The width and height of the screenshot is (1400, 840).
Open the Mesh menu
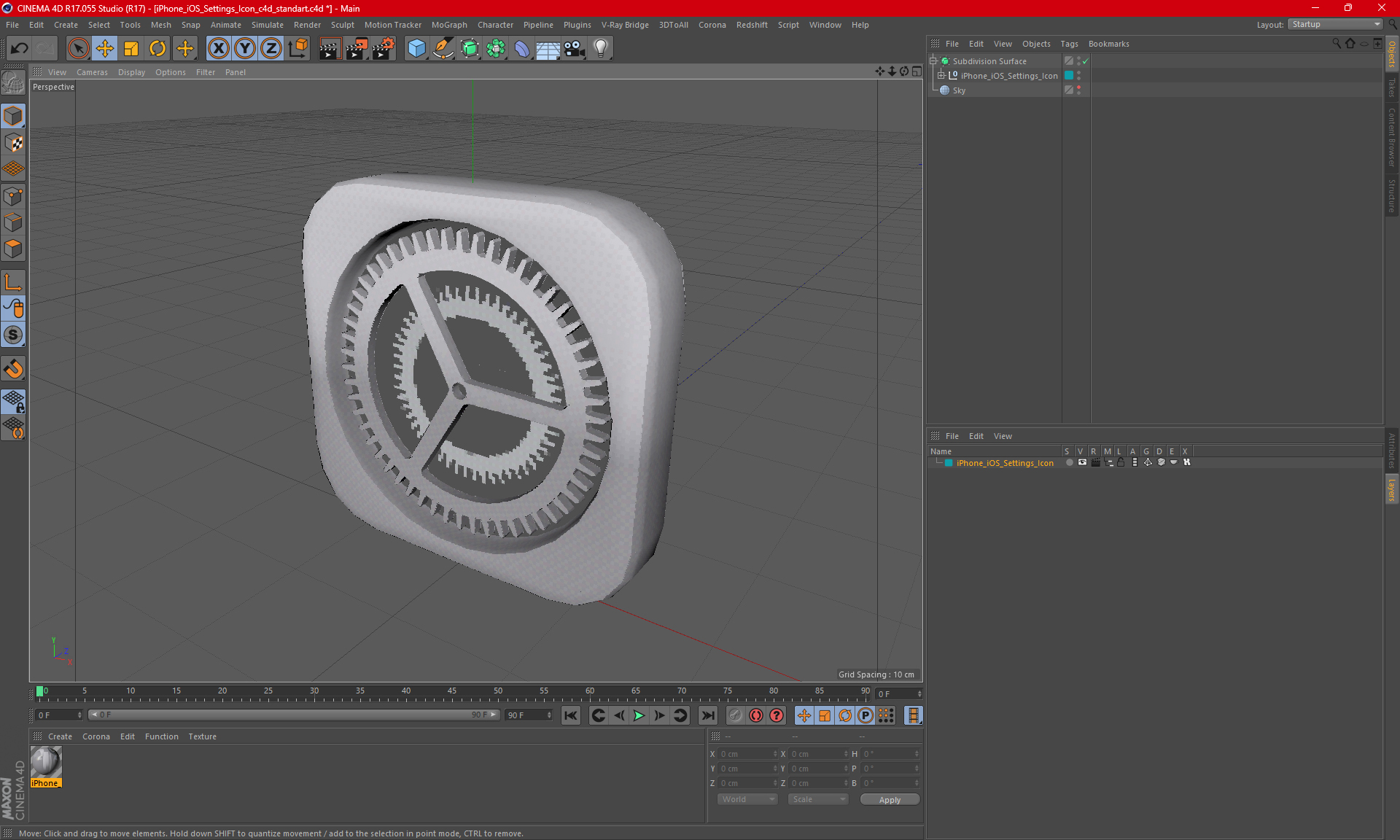160,25
